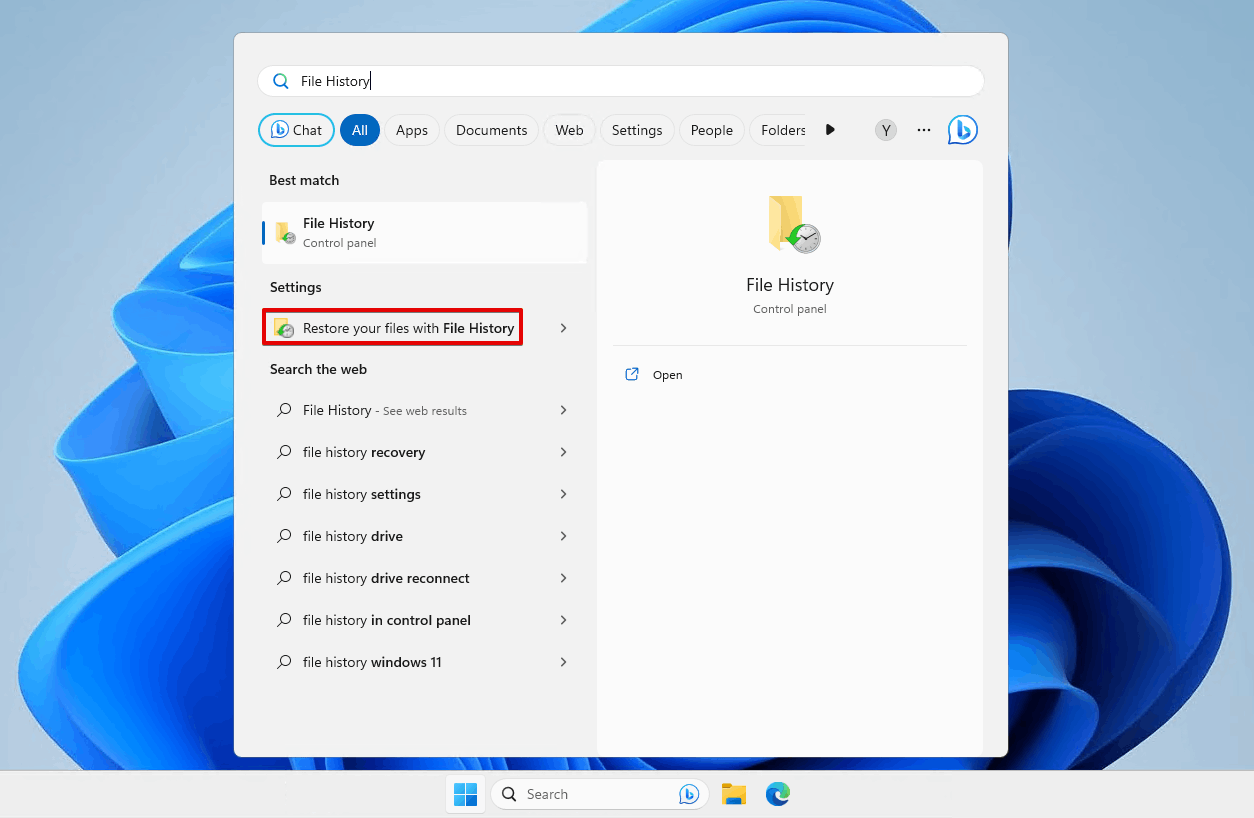Switch to the People filter
Image resolution: width=1254 pixels, height=818 pixels.
(712, 130)
